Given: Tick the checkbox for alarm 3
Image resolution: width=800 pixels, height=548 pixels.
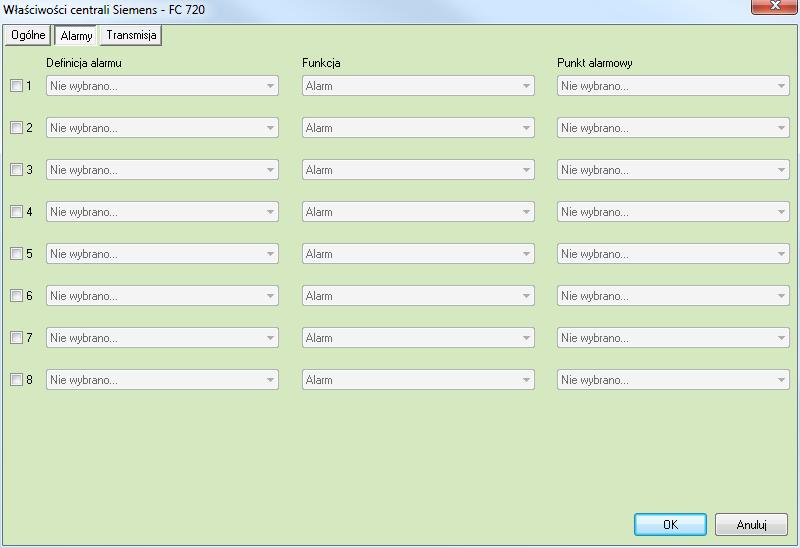Looking at the screenshot, I should (16, 169).
